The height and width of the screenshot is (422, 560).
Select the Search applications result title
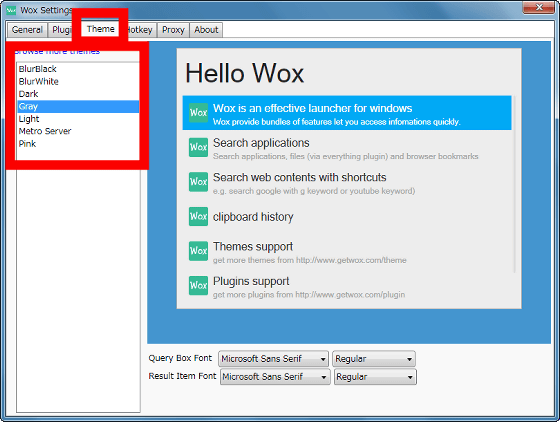pyautogui.click(x=261, y=143)
